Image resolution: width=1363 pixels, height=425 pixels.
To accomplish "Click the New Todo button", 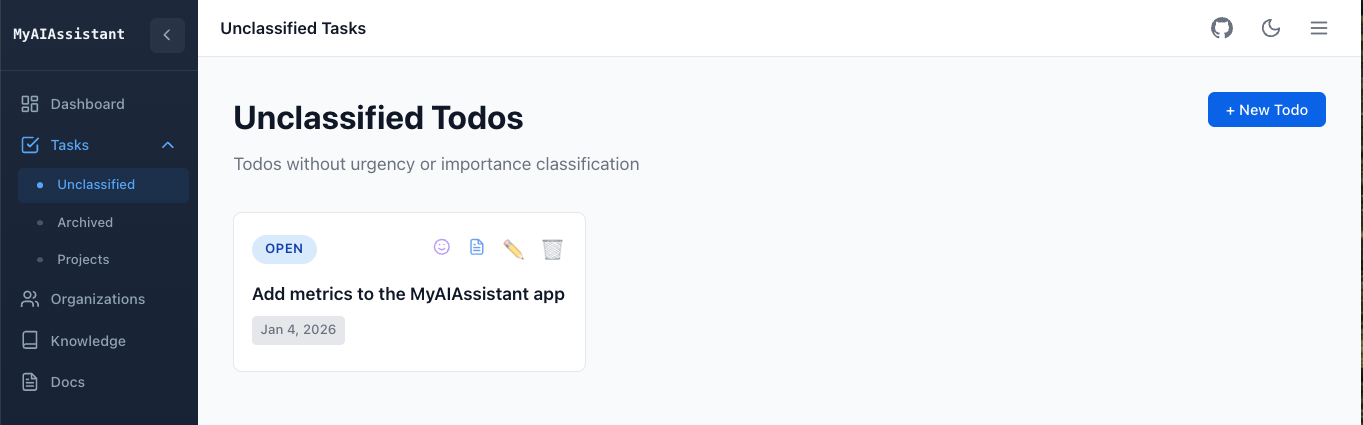I will pos(1266,110).
